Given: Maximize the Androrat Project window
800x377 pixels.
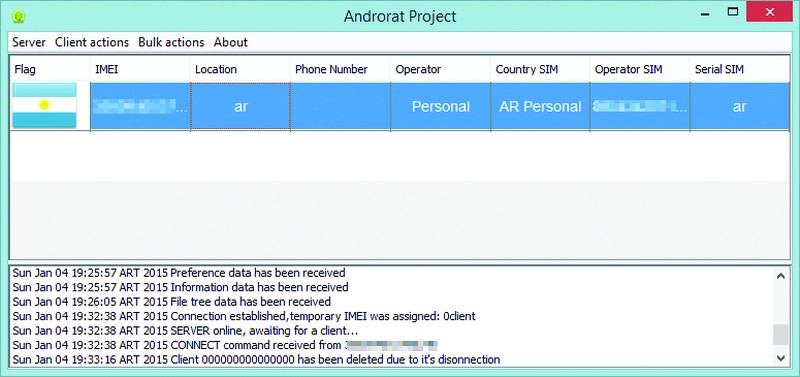Looking at the screenshot, I should coord(733,12).
